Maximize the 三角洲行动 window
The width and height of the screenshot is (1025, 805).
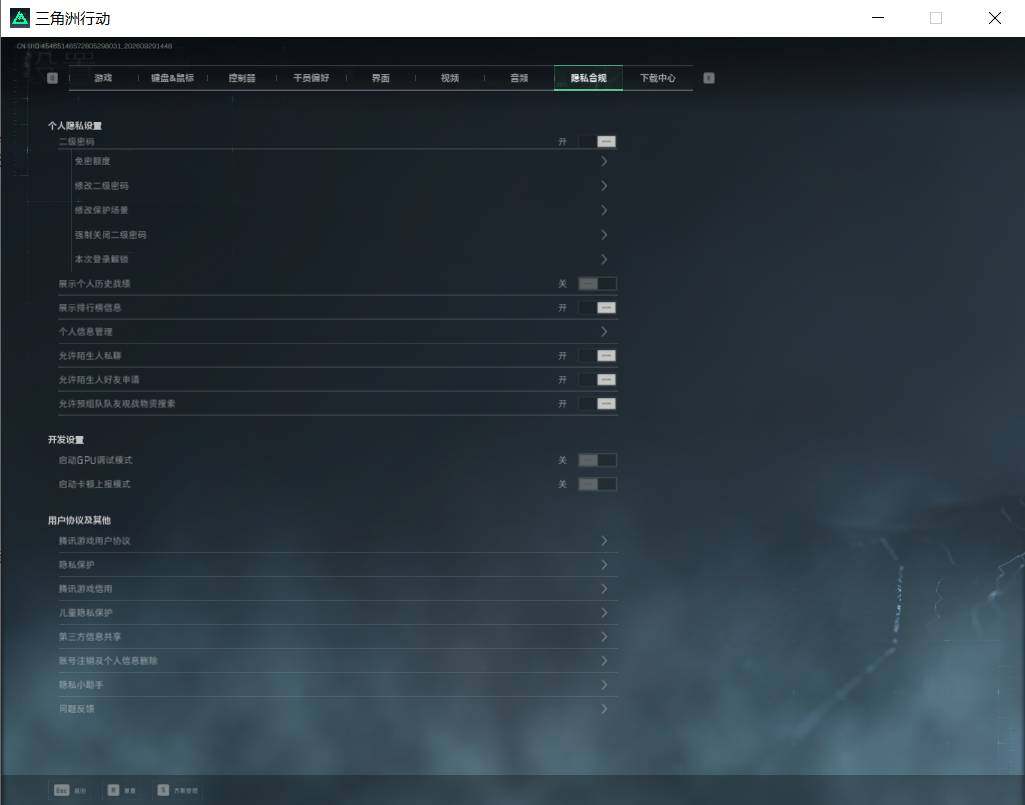[x=936, y=18]
